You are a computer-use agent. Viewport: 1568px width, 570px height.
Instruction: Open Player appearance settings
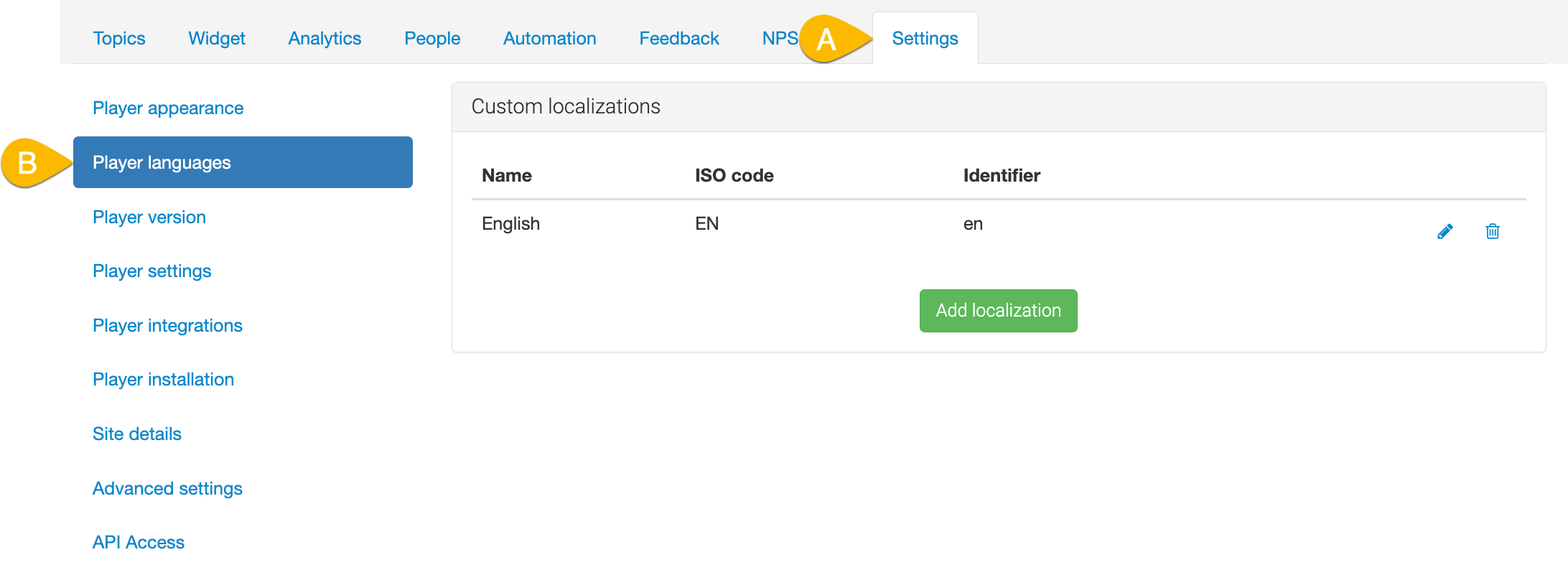tap(168, 108)
